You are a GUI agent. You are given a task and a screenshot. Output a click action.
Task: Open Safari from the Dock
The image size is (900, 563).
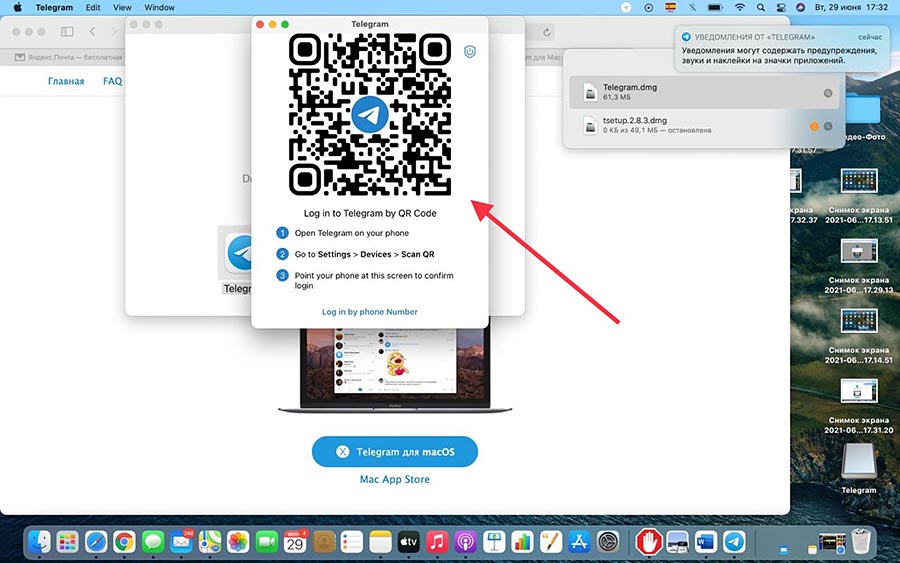click(x=96, y=541)
